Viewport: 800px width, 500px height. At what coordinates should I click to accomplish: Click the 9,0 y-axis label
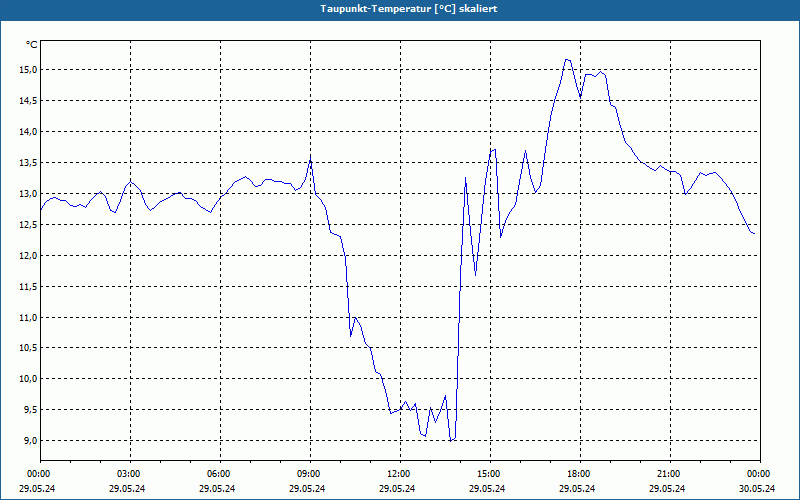point(31,440)
